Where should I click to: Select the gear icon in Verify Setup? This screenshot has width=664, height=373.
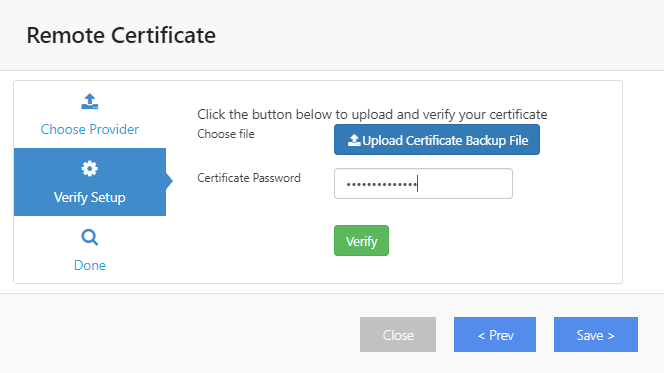click(90, 169)
